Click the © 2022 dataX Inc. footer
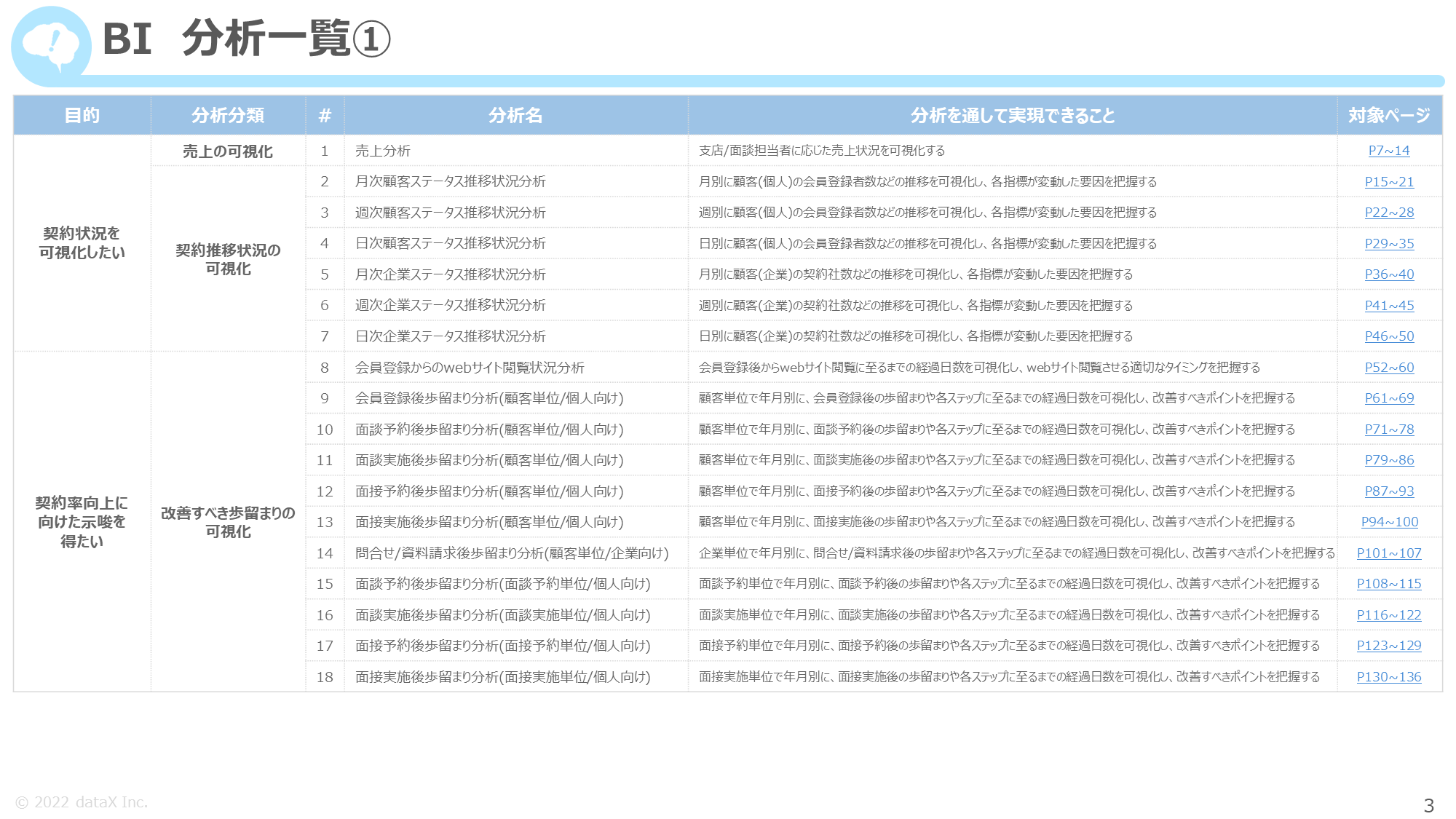The image size is (1456, 819). [82, 802]
